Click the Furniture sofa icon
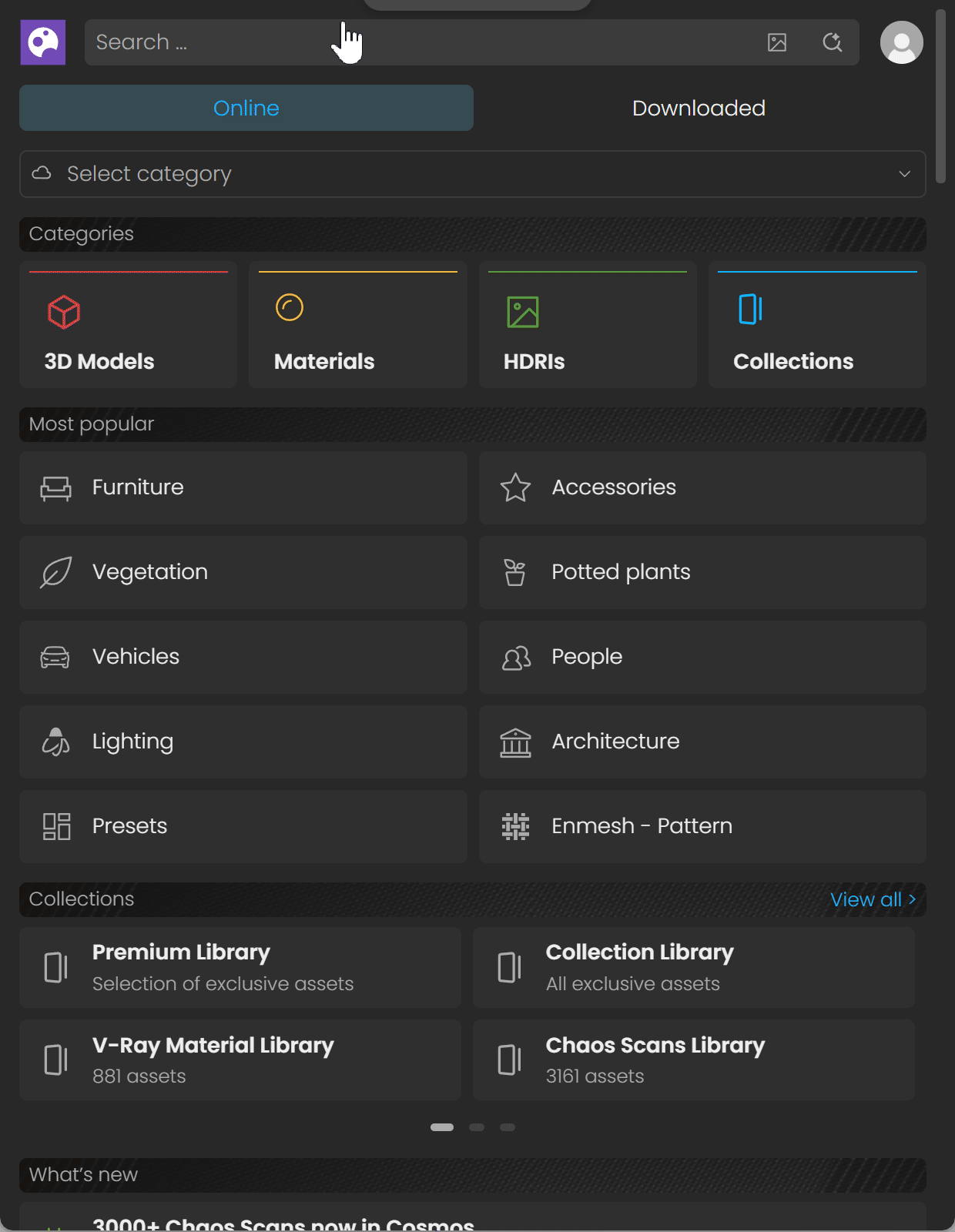955x1232 pixels. [55, 488]
